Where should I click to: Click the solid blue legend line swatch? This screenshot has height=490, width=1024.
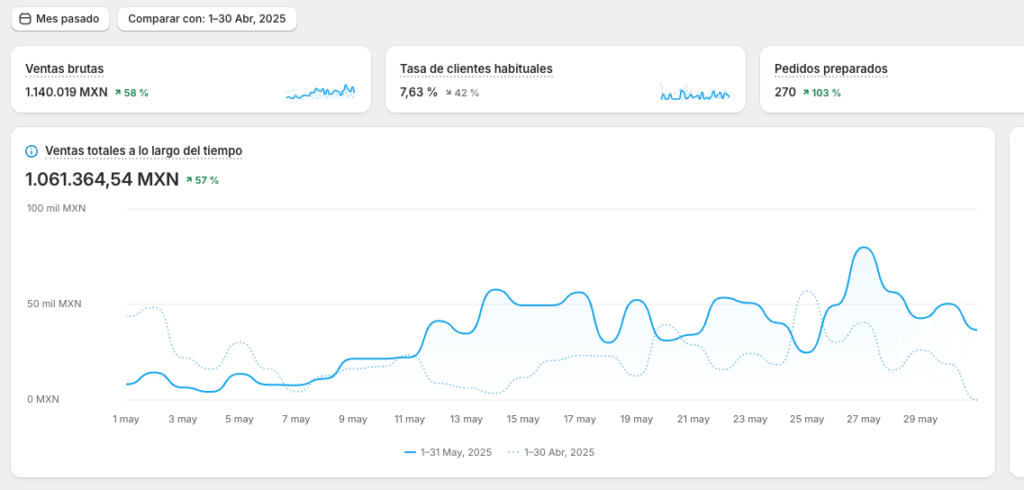(x=410, y=452)
